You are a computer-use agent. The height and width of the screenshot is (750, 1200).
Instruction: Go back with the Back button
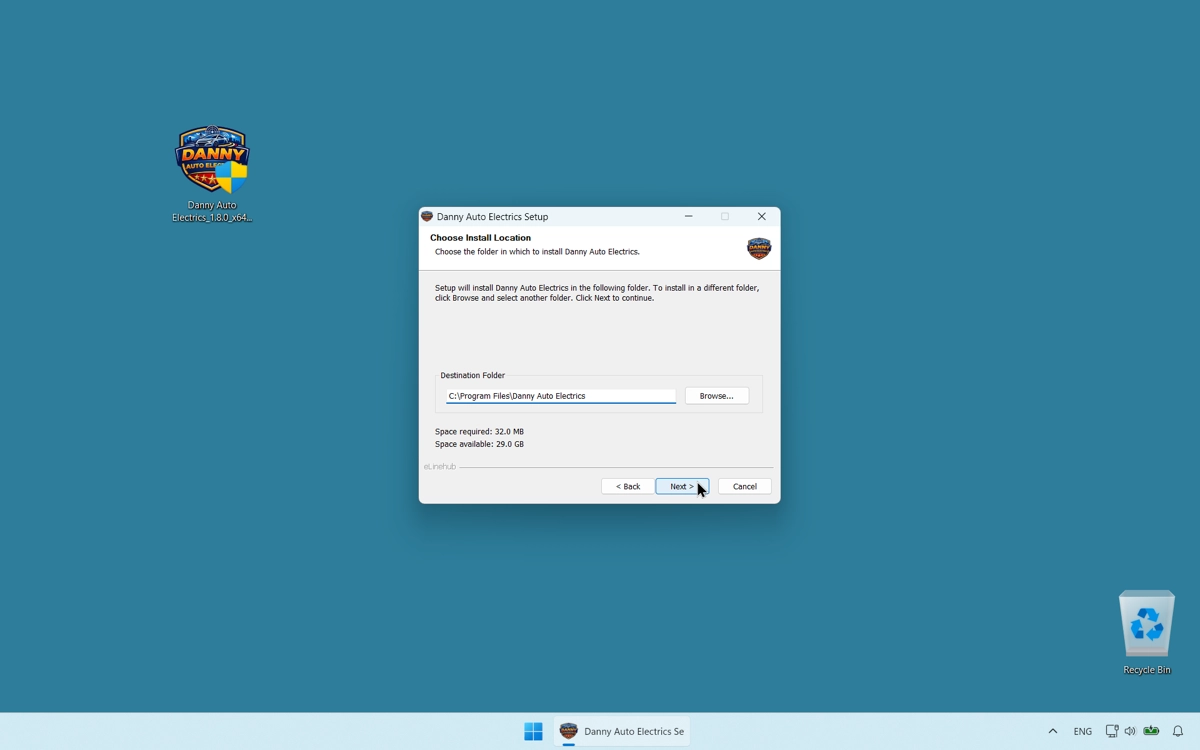[628, 486]
